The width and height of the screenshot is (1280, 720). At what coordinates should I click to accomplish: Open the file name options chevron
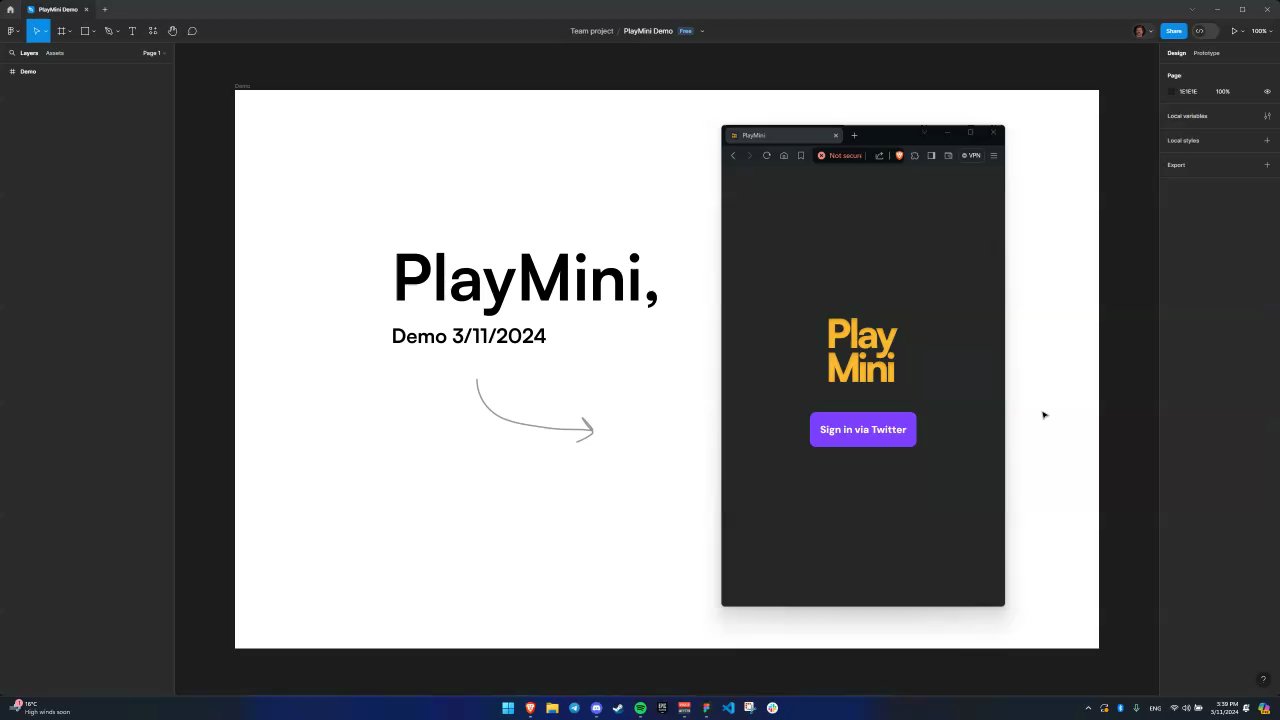(702, 31)
